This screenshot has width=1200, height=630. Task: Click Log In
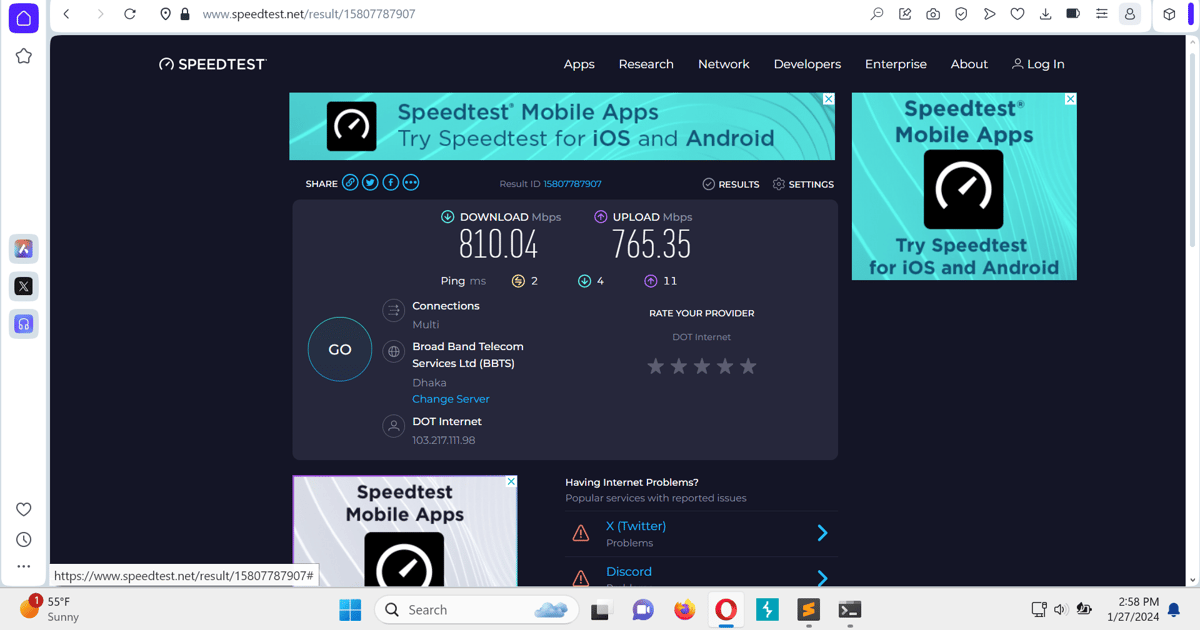[x=1038, y=64]
